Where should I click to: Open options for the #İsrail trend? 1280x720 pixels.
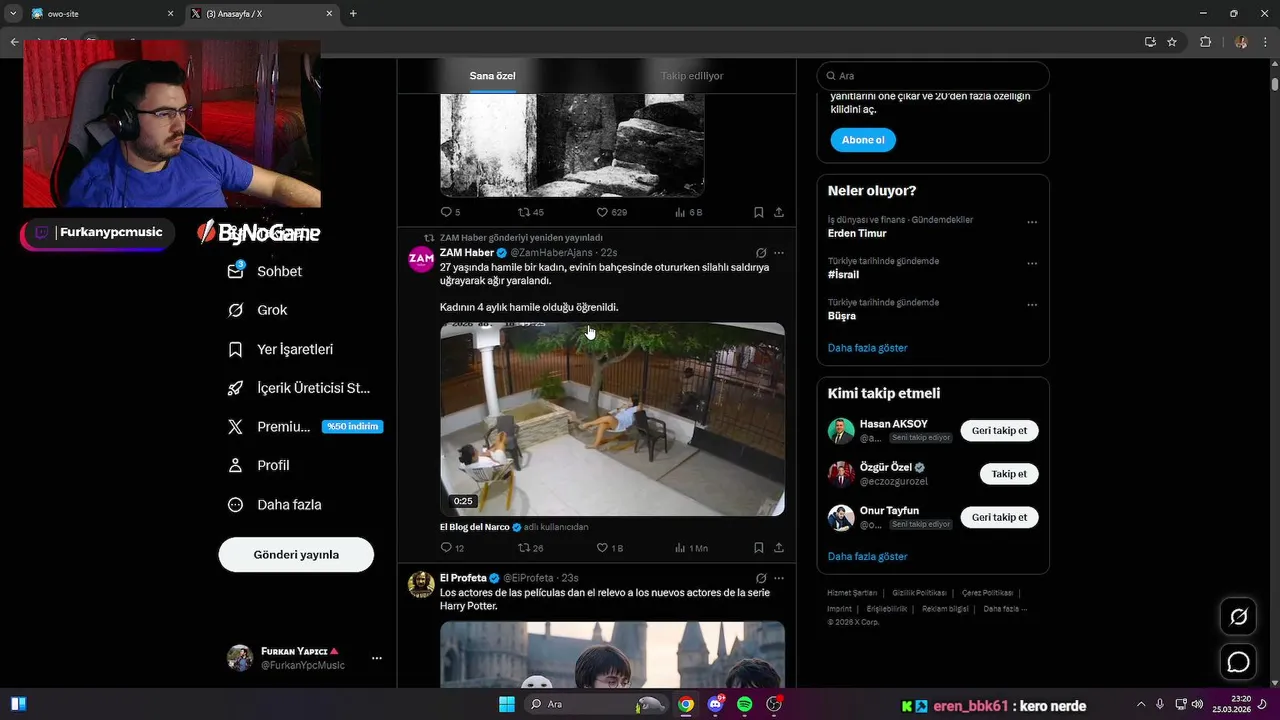tap(1032, 264)
